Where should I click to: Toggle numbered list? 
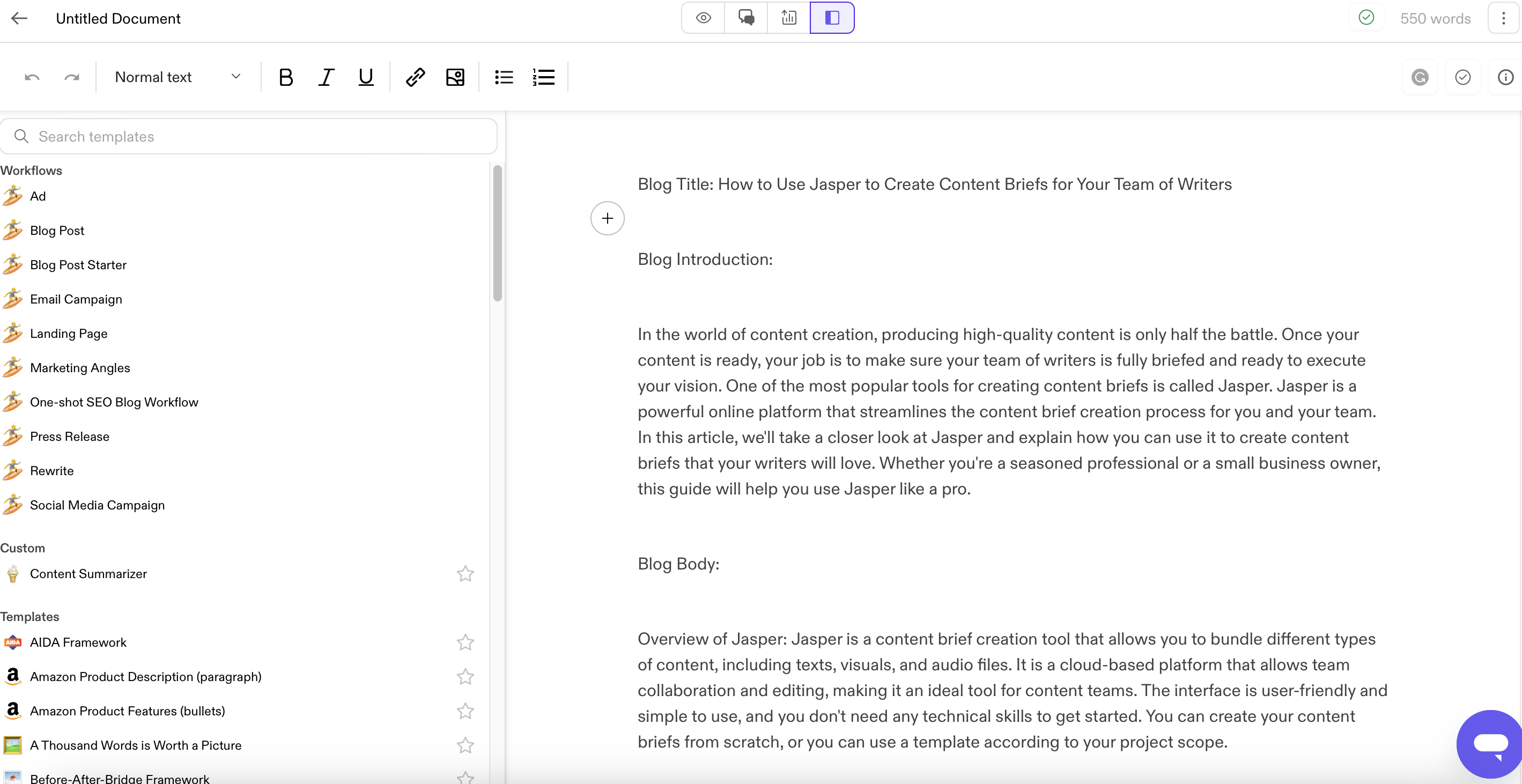[x=544, y=77]
